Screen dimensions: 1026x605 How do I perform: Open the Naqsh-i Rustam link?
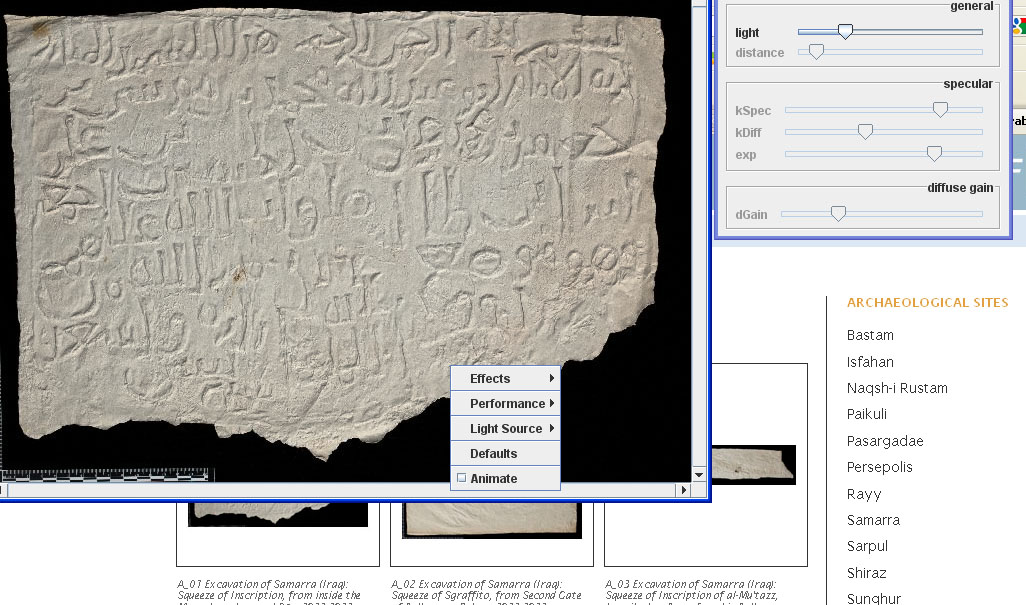(897, 388)
